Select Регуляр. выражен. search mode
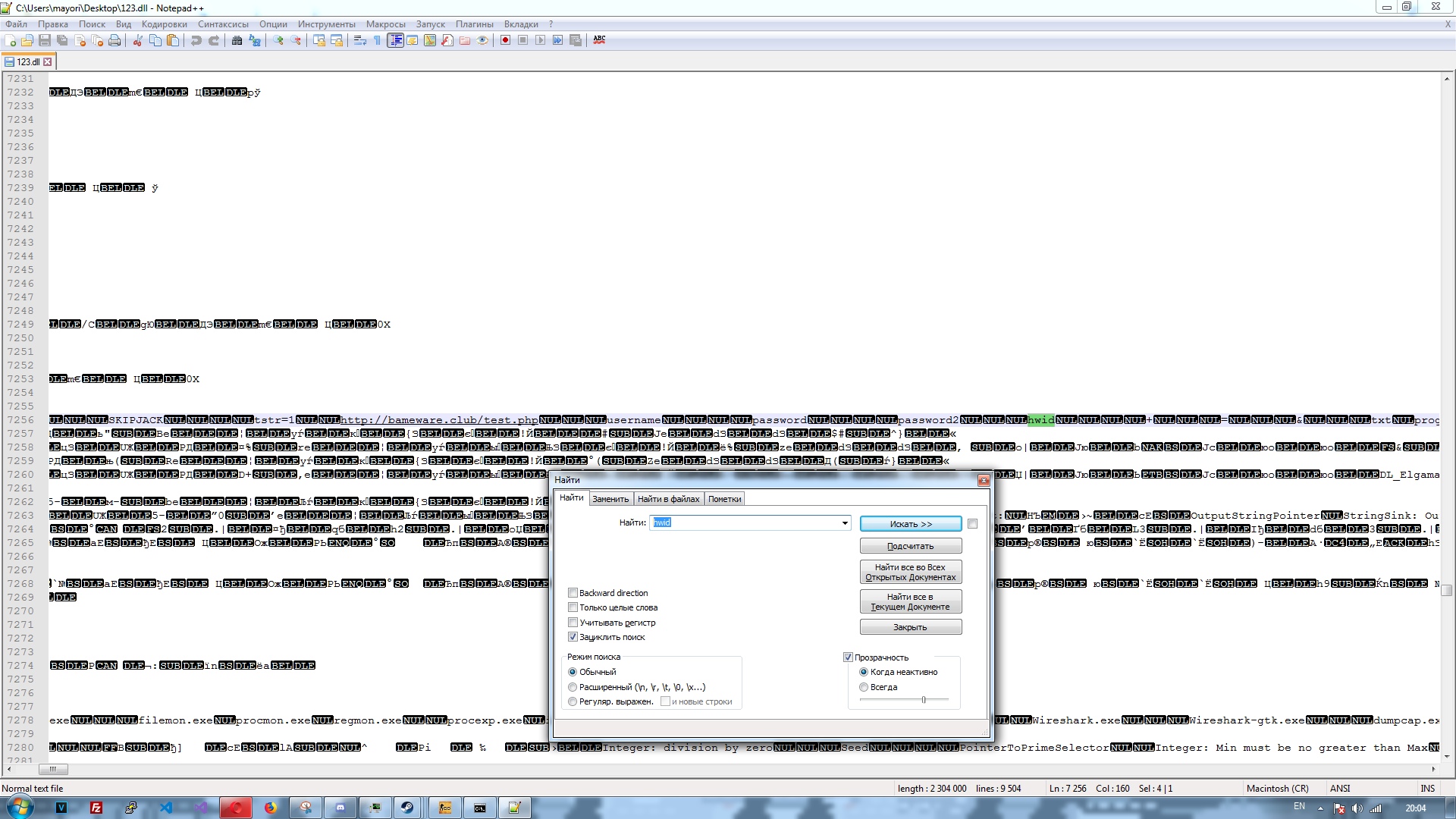The height and width of the screenshot is (819, 1456). point(573,701)
